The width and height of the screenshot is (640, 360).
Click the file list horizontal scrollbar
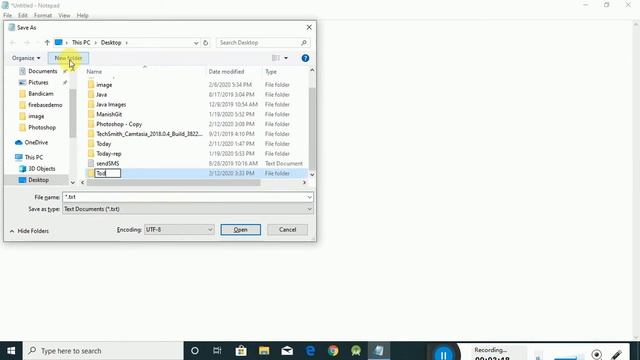point(173,182)
